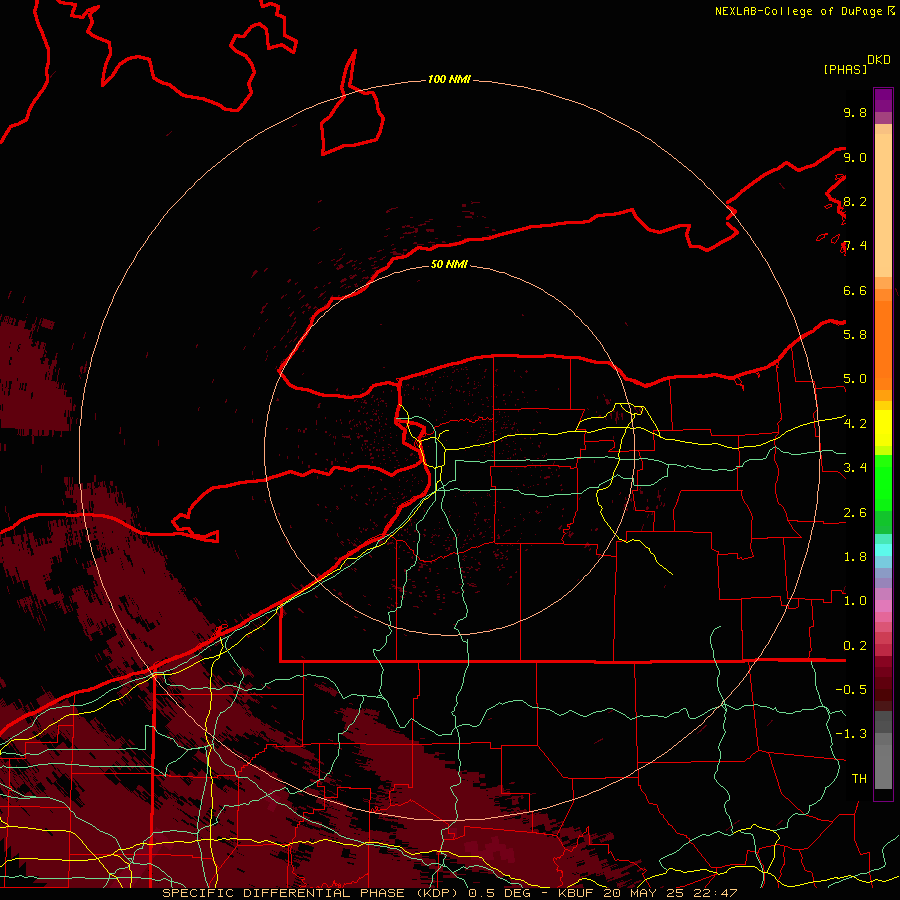Click the -1.3 scale value
Image resolution: width=900 pixels, height=900 pixels.
pos(851,734)
